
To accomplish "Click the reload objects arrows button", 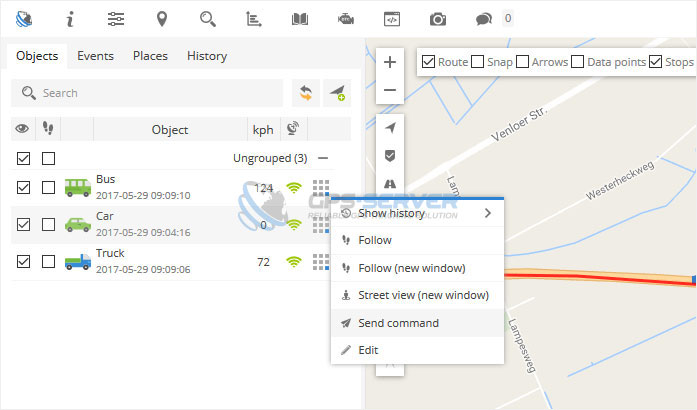I will [305, 93].
